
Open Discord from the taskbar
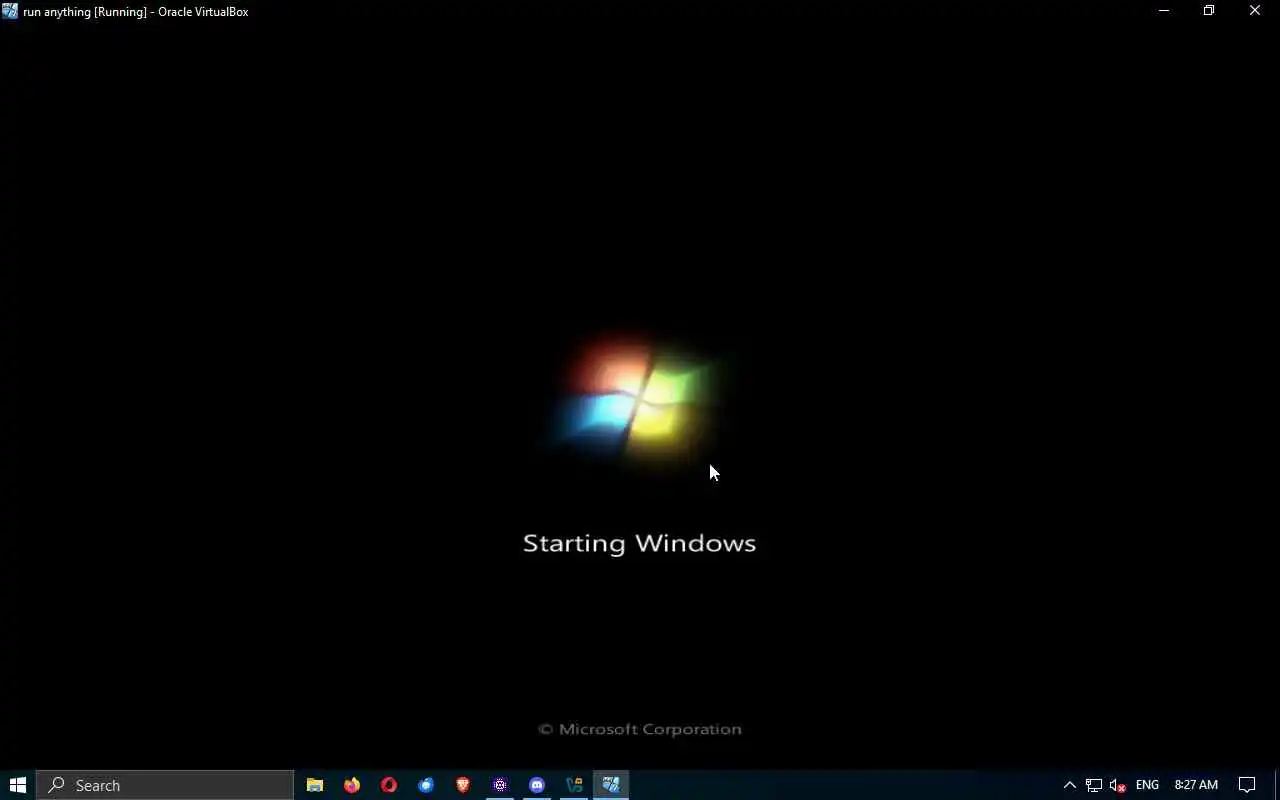[x=537, y=785]
